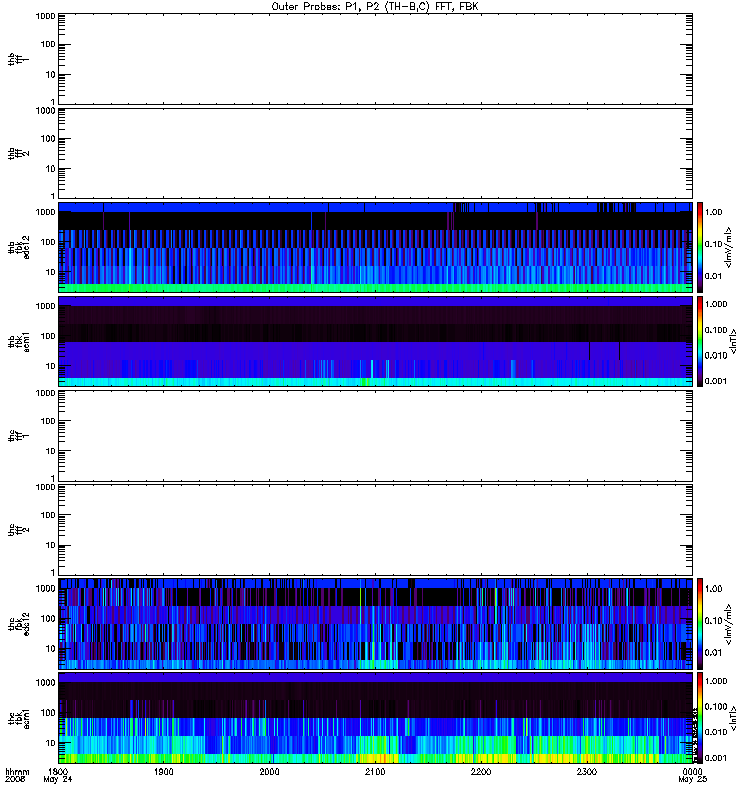Click the thb fbk scm1 y-axis title
Screen dimensions: 750x800
[x=18, y=342]
